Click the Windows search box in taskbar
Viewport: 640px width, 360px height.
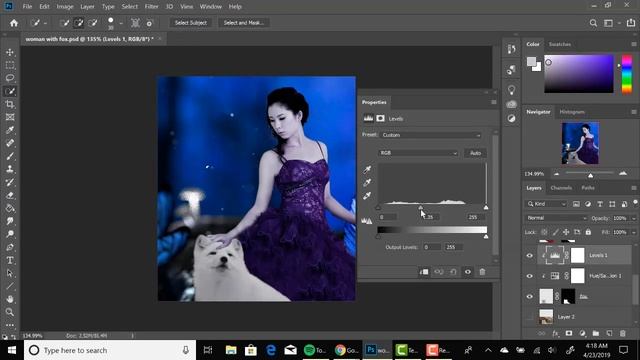pyautogui.click(x=110, y=350)
